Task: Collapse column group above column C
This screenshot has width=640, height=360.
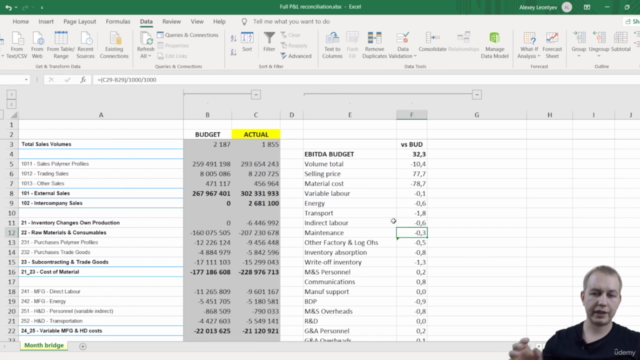Action: (x=256, y=95)
